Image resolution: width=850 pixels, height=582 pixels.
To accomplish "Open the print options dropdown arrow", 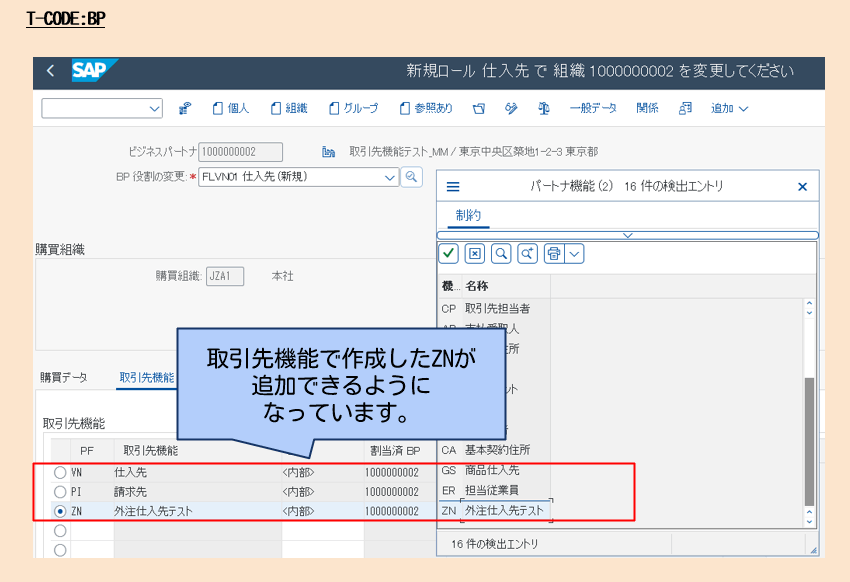I will pos(575,254).
